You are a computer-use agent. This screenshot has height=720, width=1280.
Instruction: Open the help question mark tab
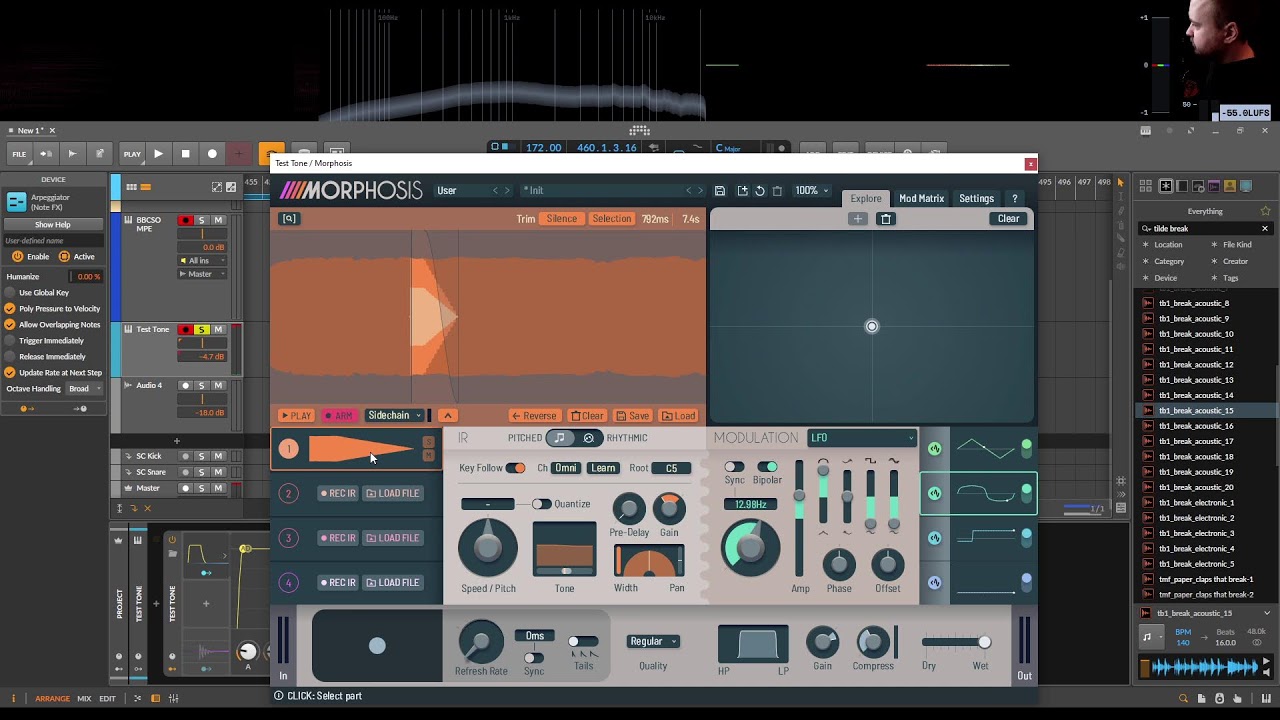tap(1015, 198)
